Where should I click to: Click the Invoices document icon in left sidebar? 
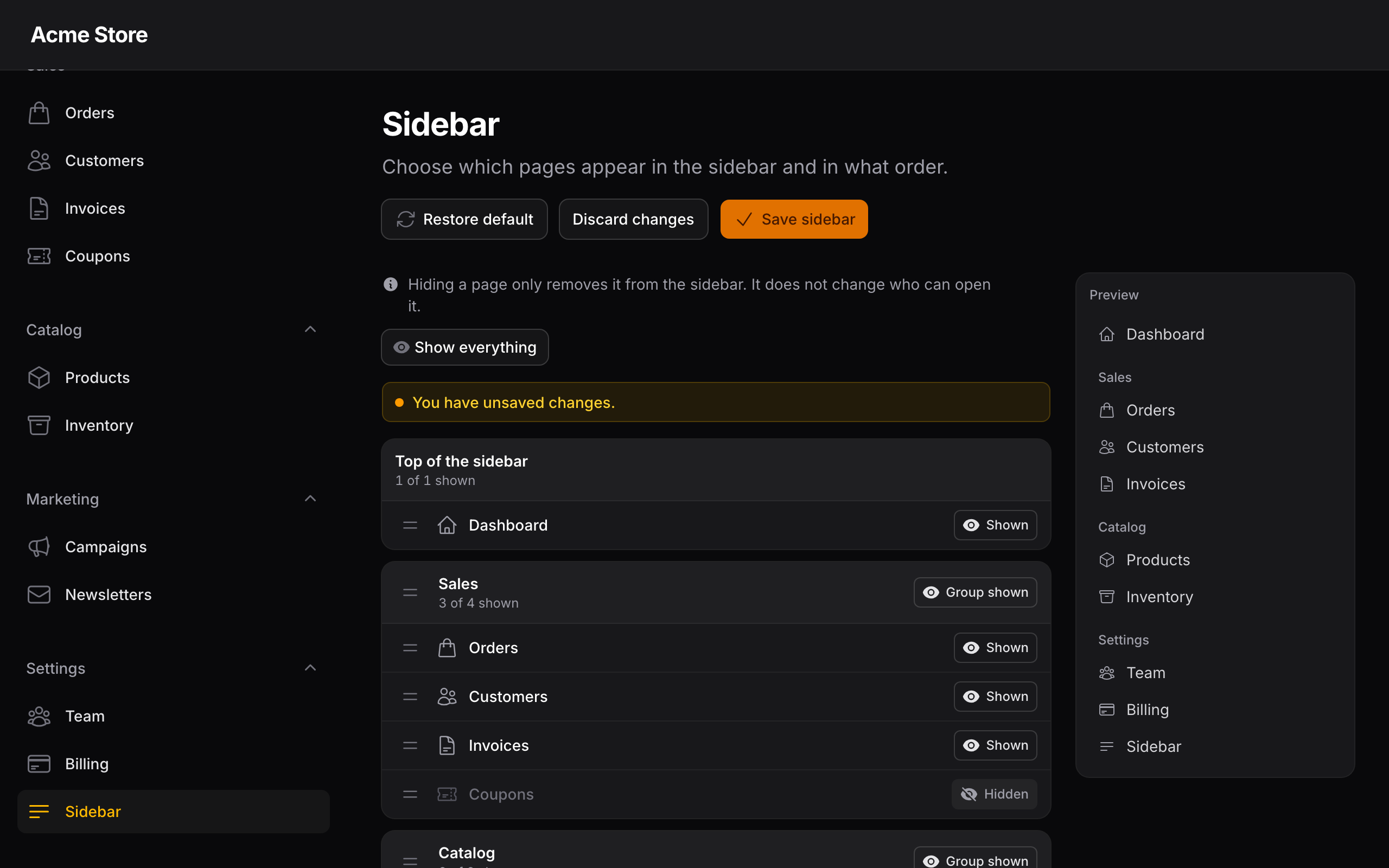(x=39, y=208)
